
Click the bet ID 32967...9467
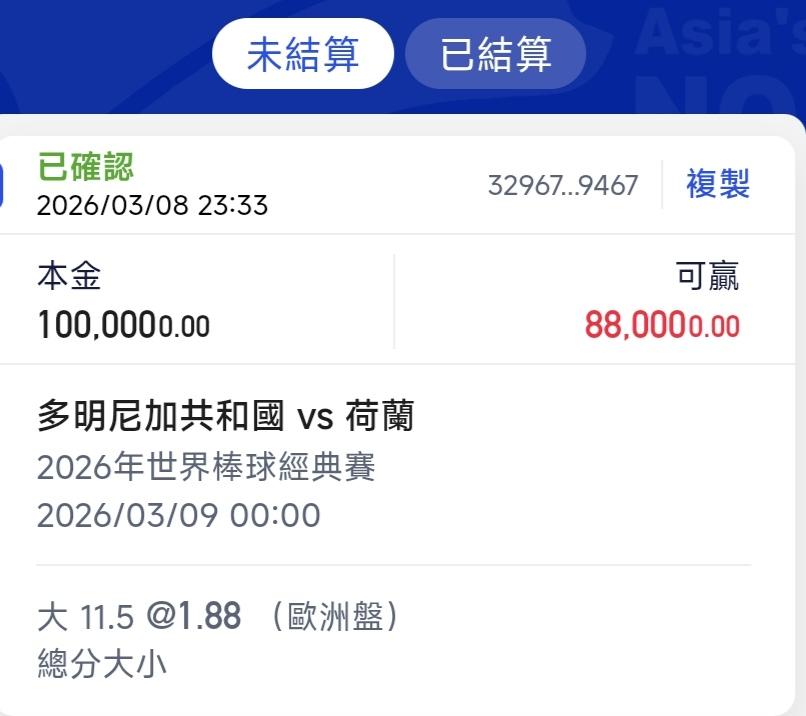point(562,186)
